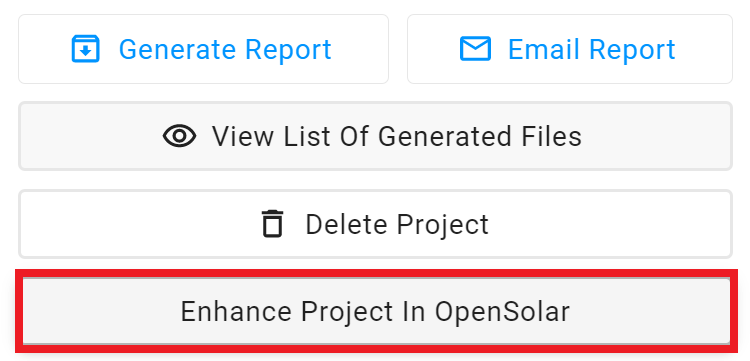Viewport: 750px width, 361px height.
Task: Click the word 'OpenSolar' in the highlighted button
Action: tap(502, 312)
